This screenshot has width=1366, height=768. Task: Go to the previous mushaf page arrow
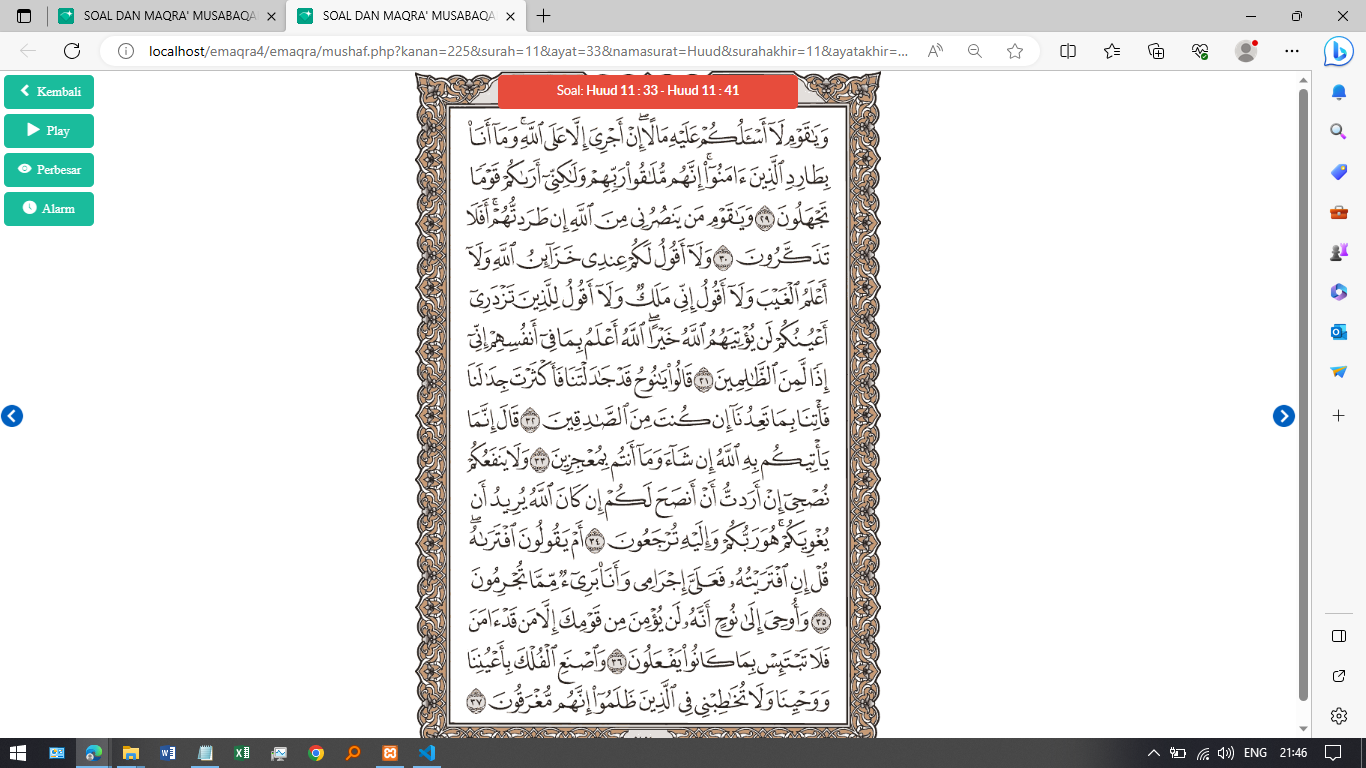coord(12,416)
